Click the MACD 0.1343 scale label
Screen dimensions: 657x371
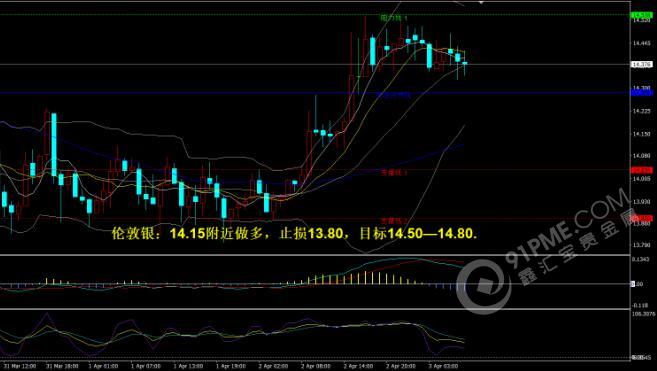click(641, 259)
